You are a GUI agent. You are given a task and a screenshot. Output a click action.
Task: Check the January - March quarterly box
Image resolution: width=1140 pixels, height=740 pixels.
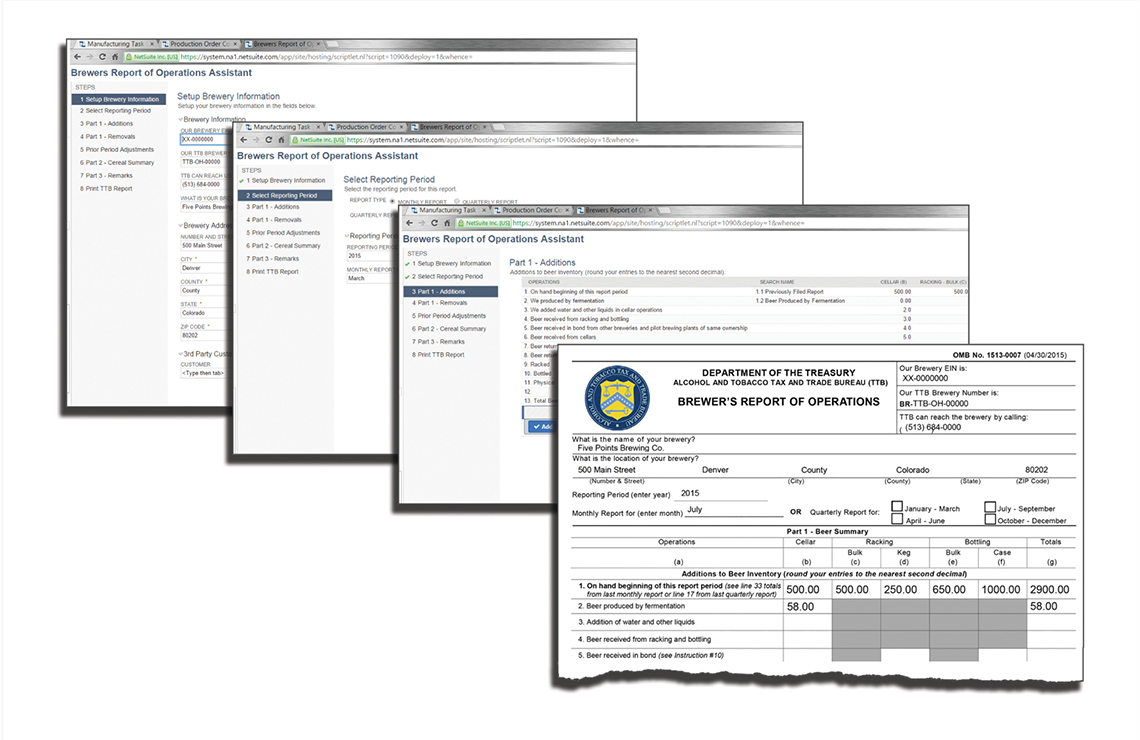(896, 507)
